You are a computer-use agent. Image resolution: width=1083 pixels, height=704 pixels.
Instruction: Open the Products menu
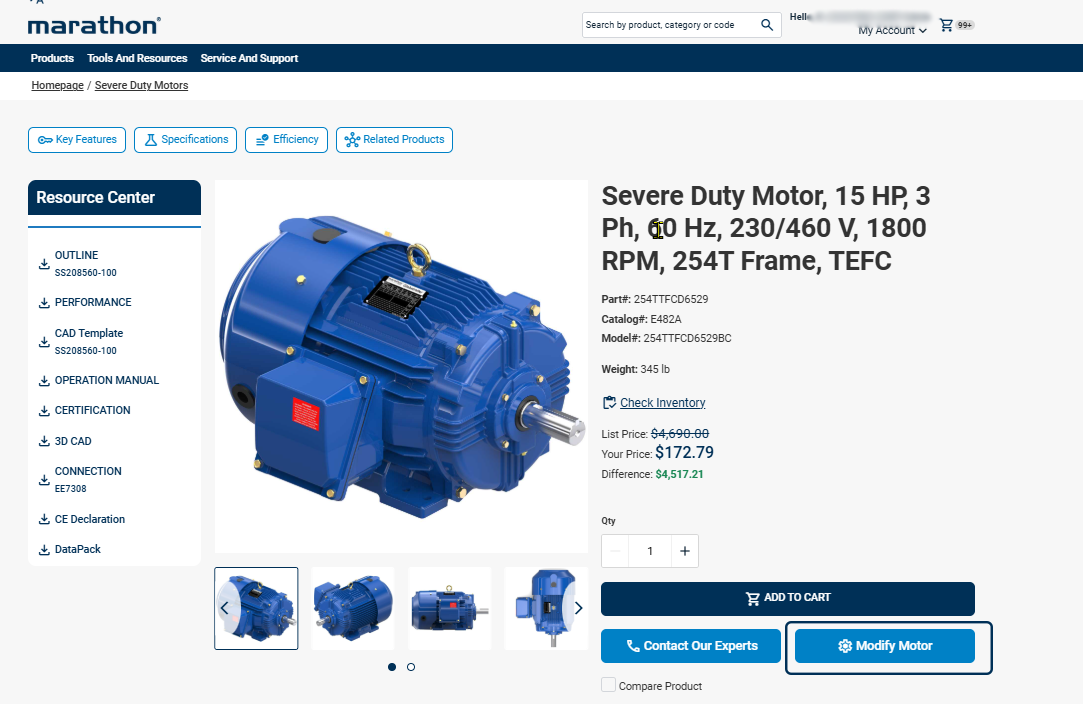(52, 58)
